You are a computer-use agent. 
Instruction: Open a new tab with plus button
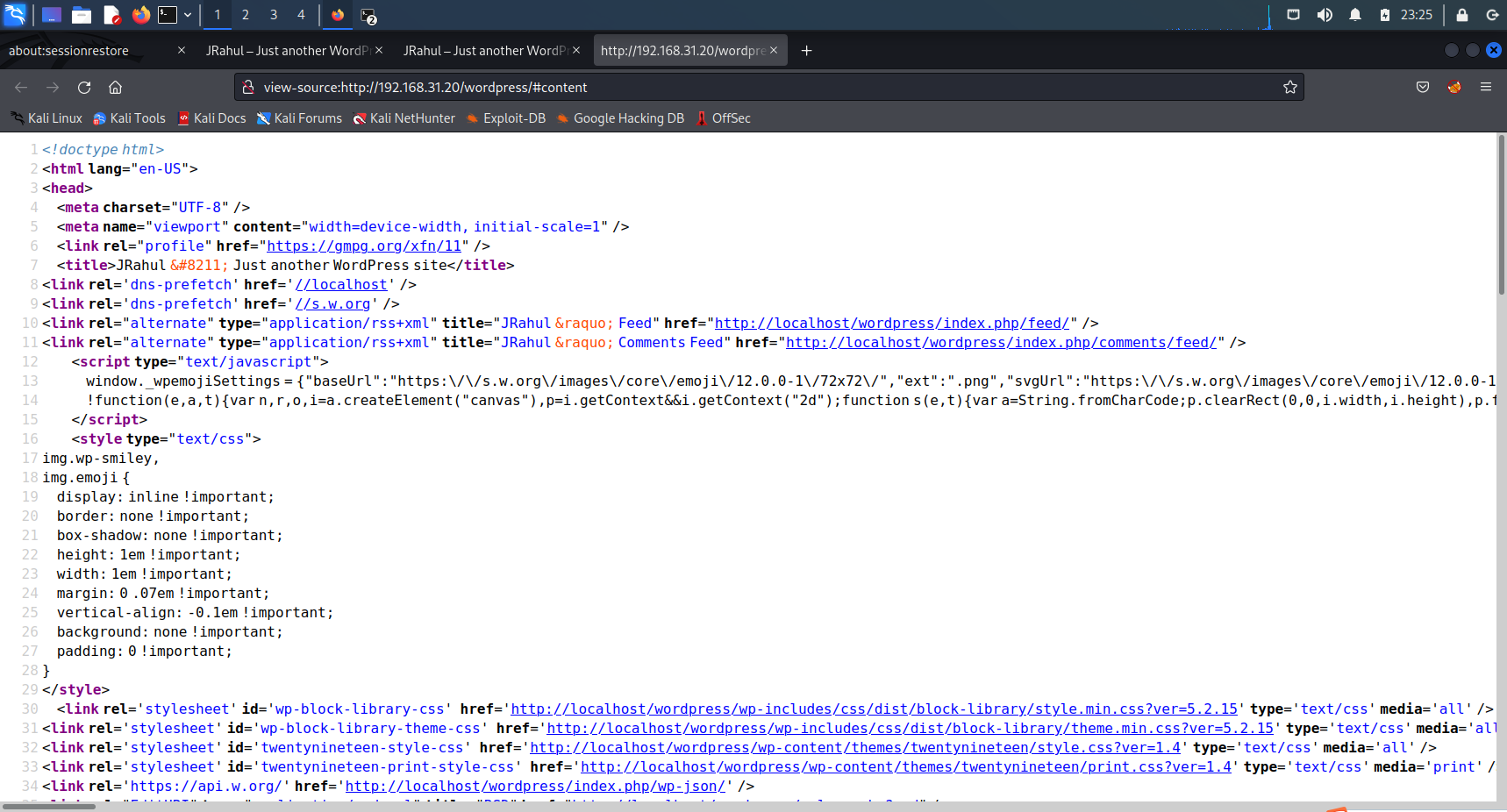pyautogui.click(x=807, y=51)
